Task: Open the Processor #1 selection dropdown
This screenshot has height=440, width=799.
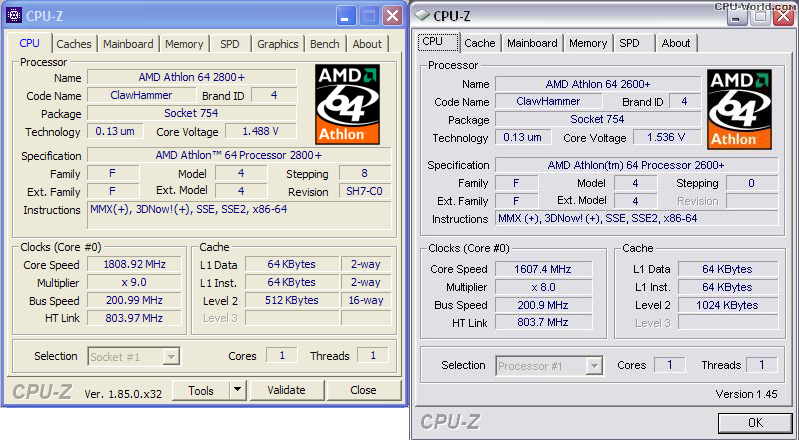Action: point(549,366)
